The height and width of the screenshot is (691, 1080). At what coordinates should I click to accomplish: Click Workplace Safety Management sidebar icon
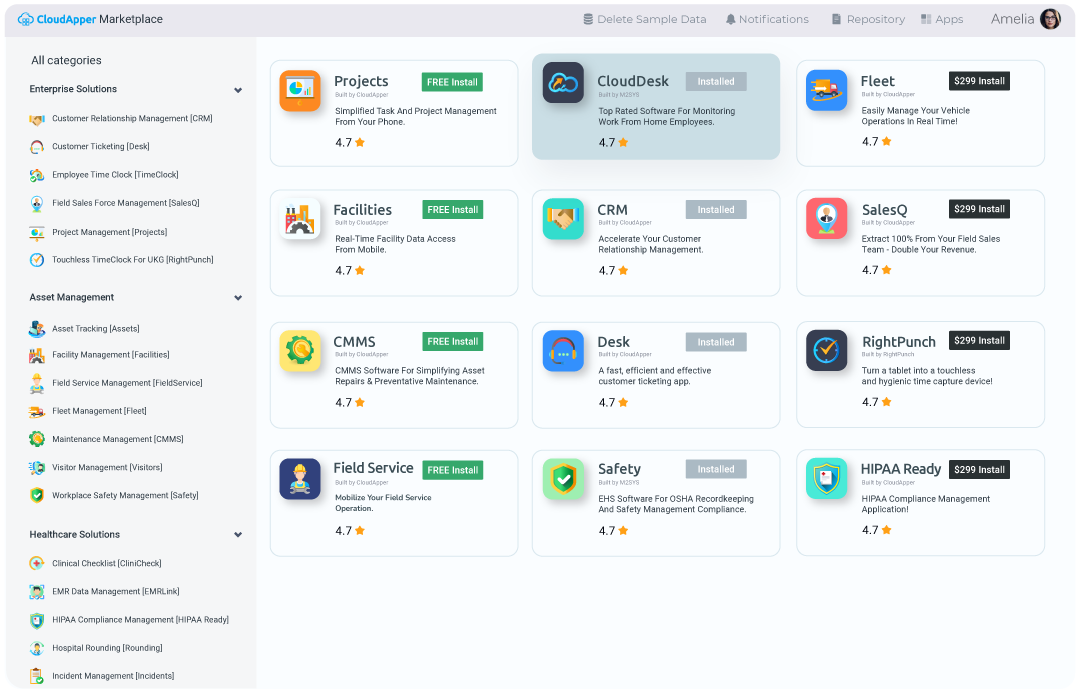point(37,495)
